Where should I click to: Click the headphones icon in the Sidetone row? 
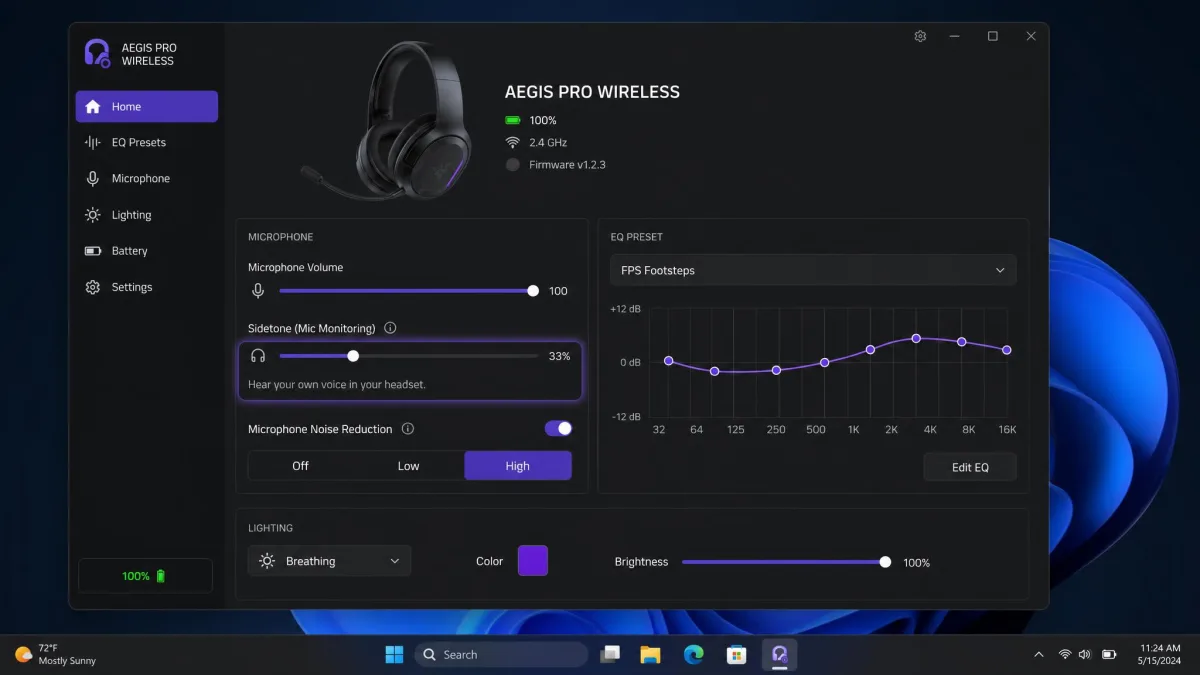(258, 356)
